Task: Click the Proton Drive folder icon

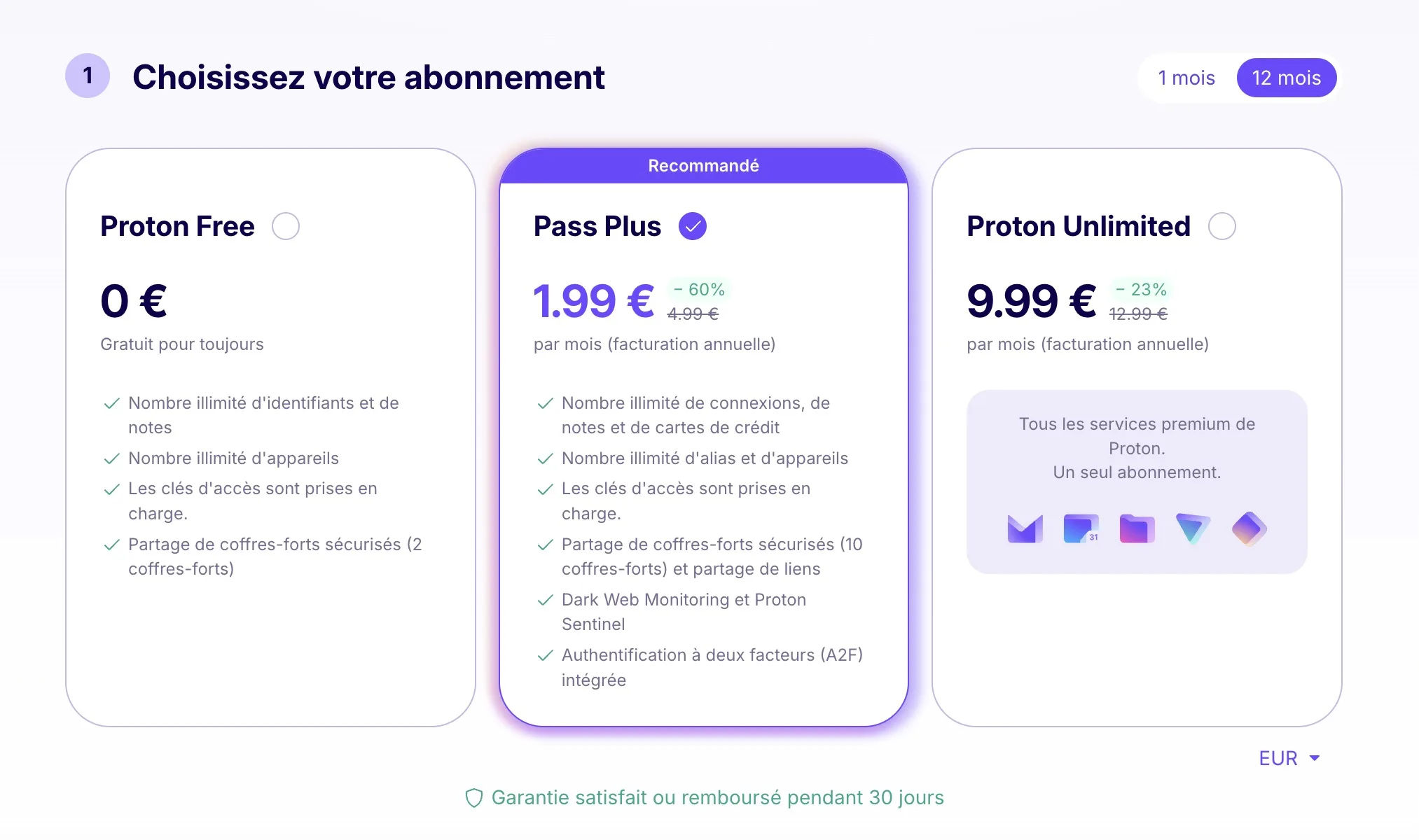Action: (x=1137, y=528)
